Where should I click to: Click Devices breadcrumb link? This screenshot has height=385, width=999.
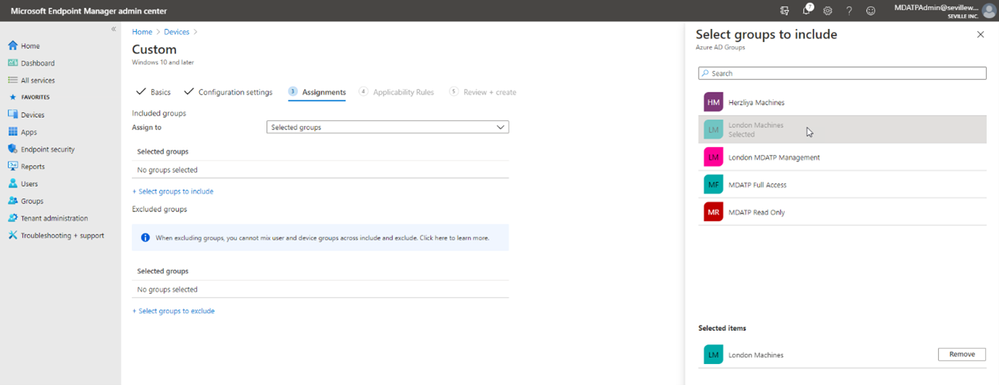click(x=176, y=31)
